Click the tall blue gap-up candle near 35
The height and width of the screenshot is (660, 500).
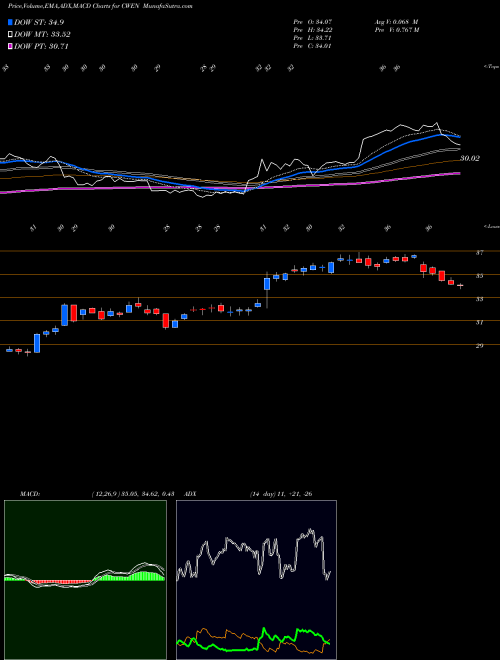[x=267, y=284]
